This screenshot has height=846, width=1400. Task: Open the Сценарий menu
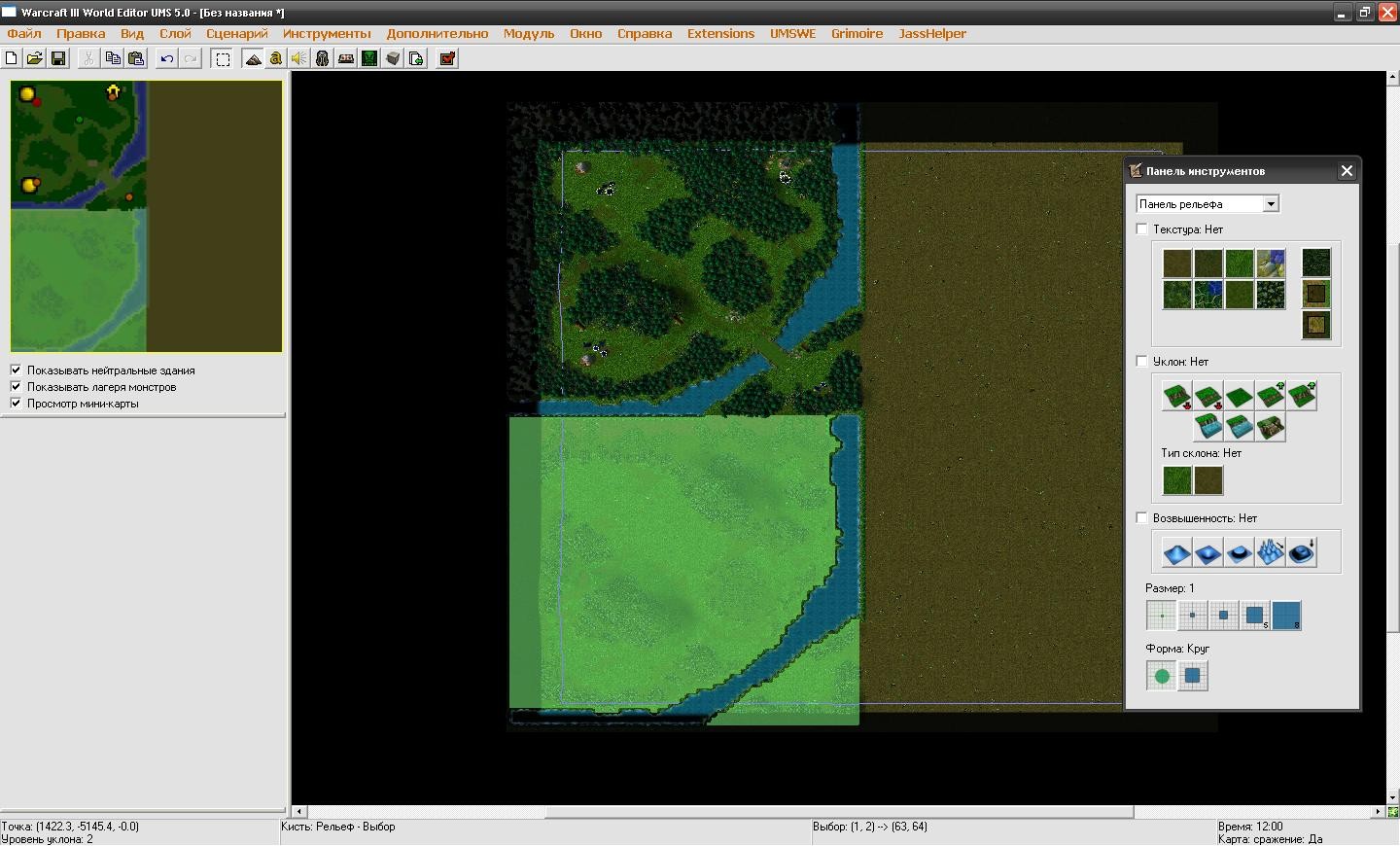coord(236,33)
